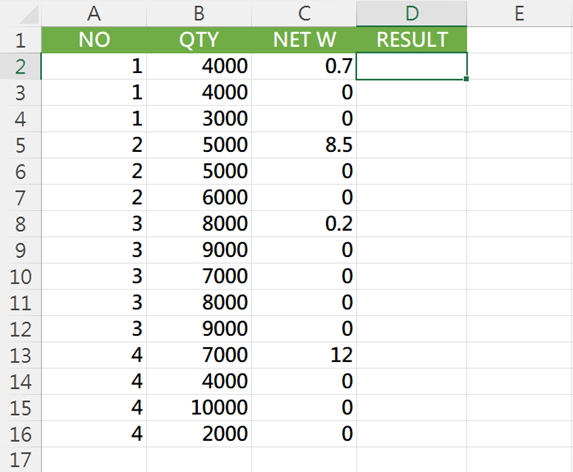Select column C header

pos(304,14)
